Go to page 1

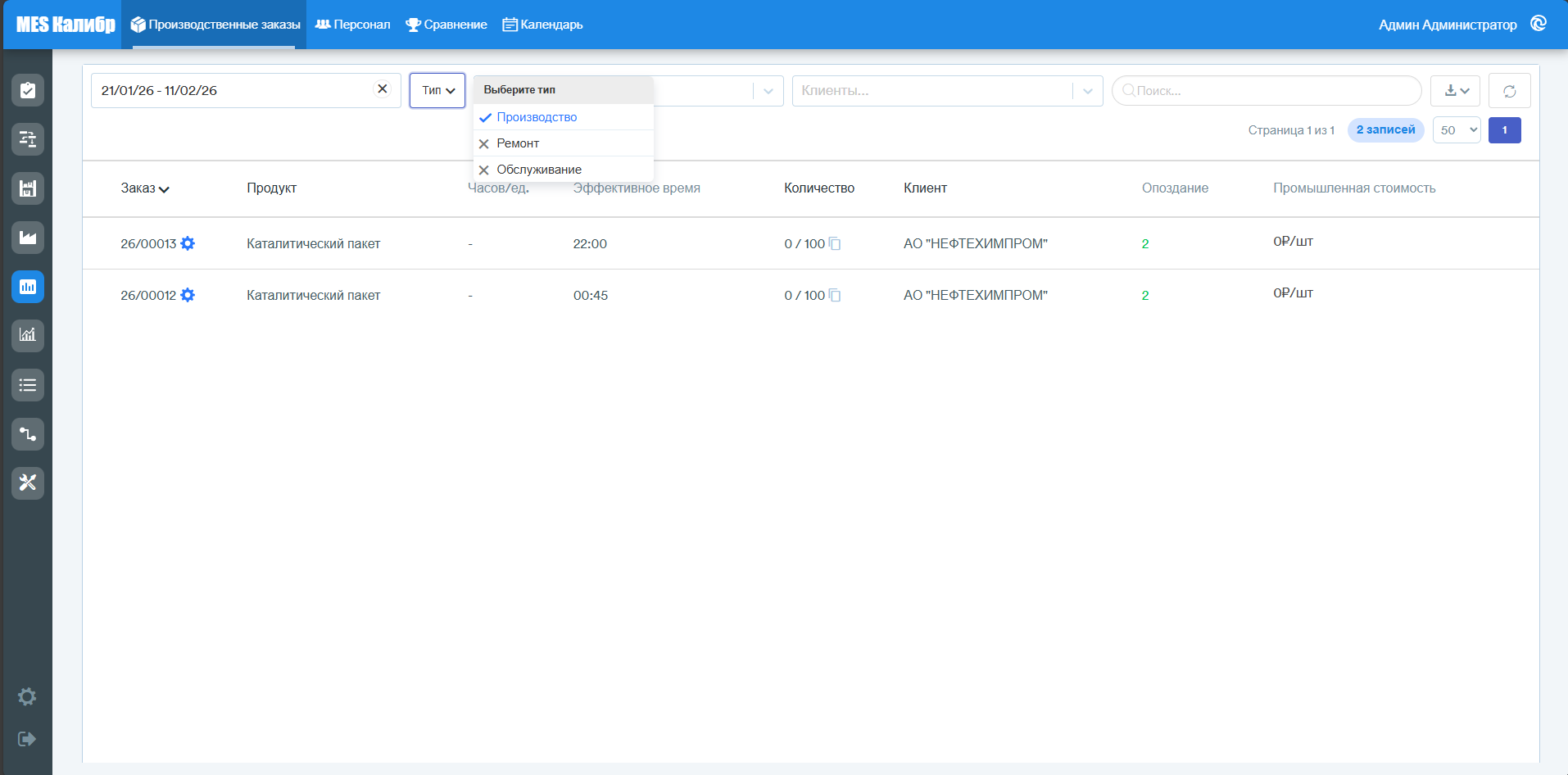[x=1505, y=130]
